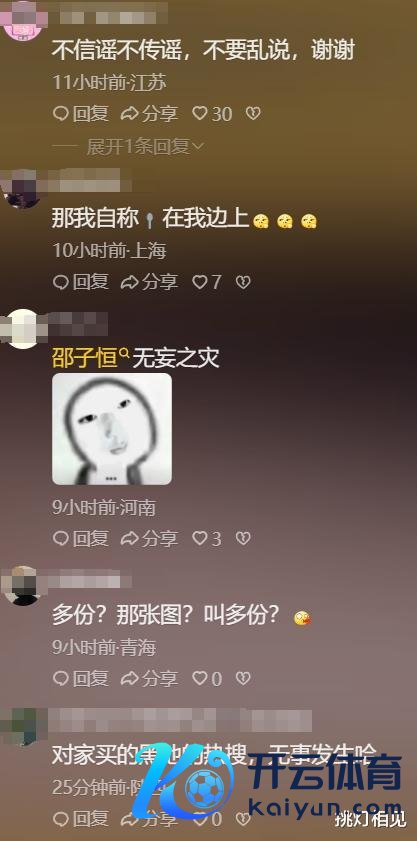Share the 那我自称 comment from Shanghai

point(150,282)
